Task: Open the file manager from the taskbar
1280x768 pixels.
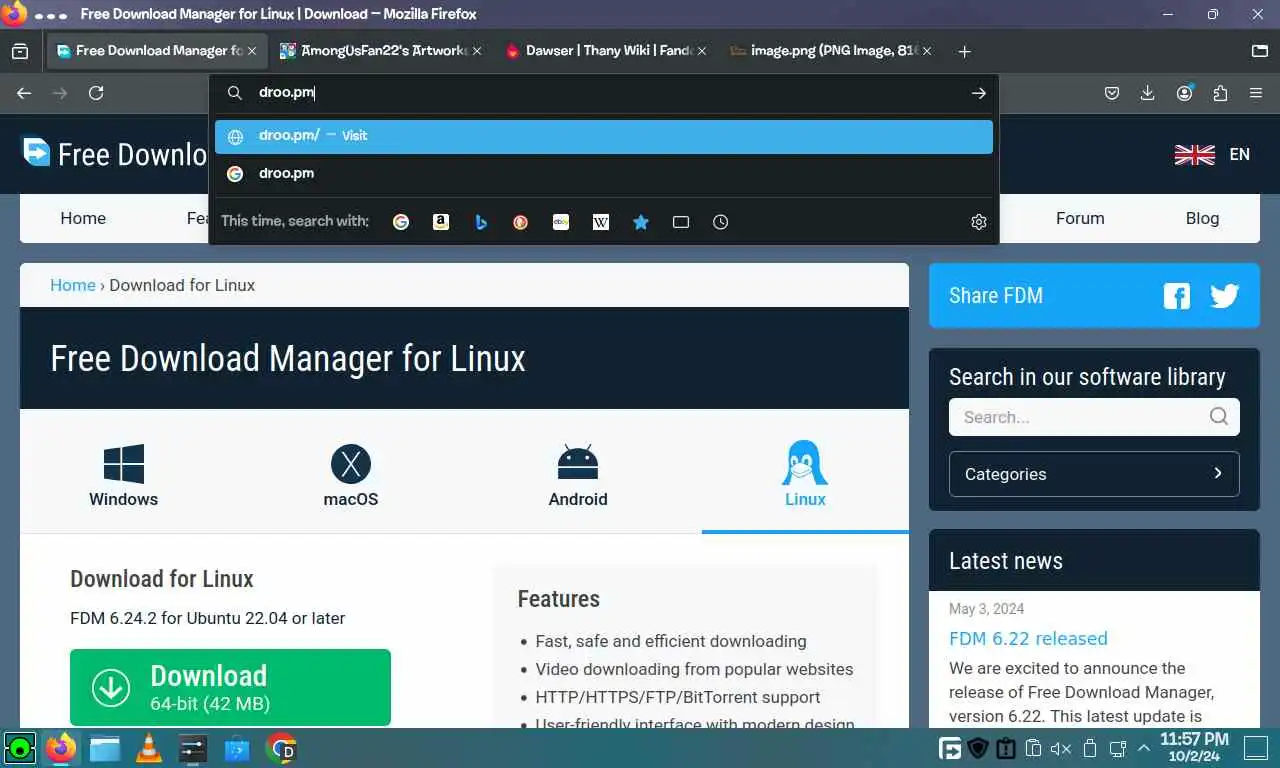Action: 105,748
